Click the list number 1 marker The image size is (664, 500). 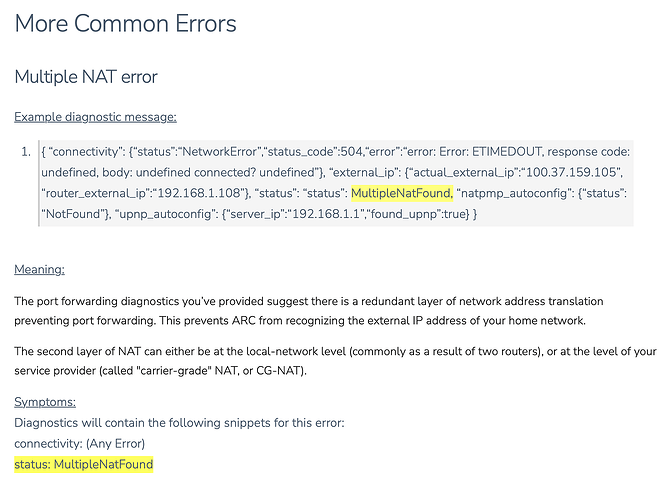(x=26, y=152)
